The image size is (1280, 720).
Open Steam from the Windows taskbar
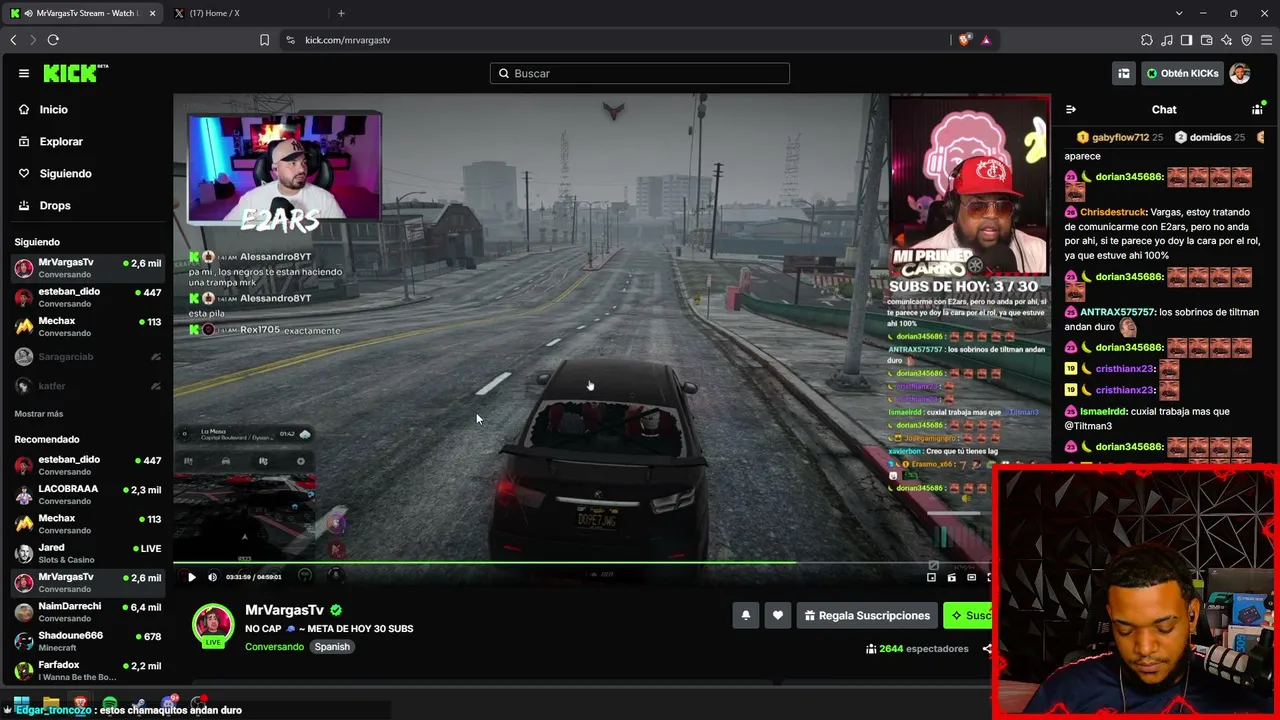140,704
